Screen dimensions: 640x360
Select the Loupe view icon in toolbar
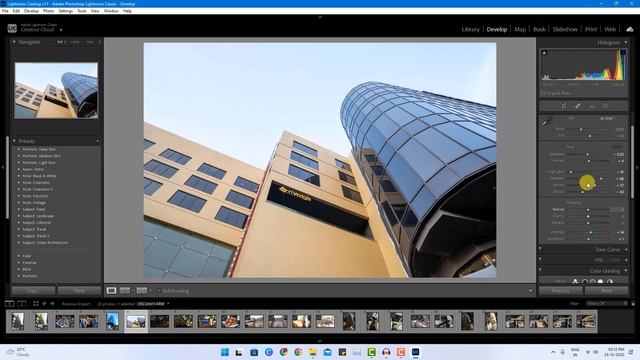point(111,291)
